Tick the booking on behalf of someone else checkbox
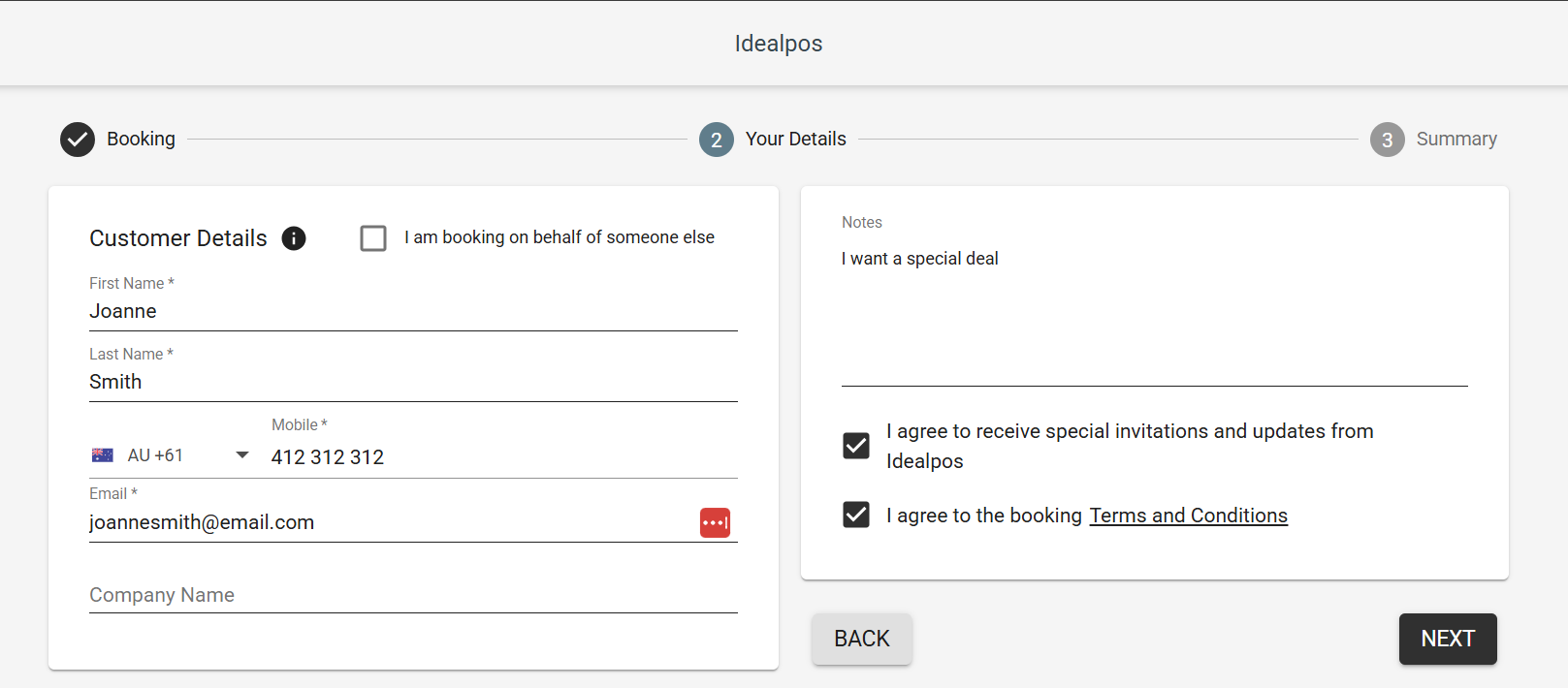The height and width of the screenshot is (688, 1568). pyautogui.click(x=373, y=238)
